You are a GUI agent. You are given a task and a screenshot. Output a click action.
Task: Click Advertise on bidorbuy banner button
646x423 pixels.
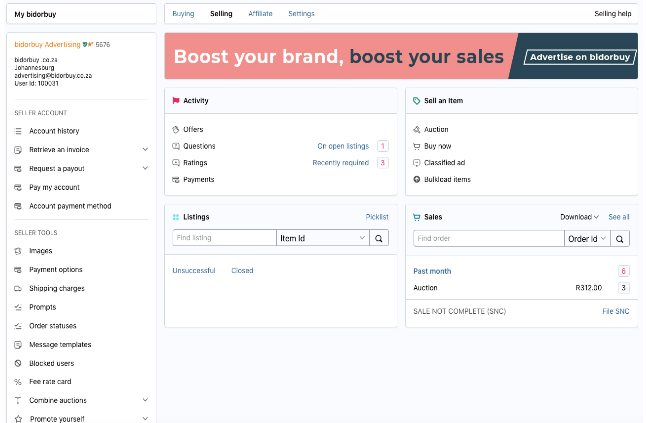580,57
